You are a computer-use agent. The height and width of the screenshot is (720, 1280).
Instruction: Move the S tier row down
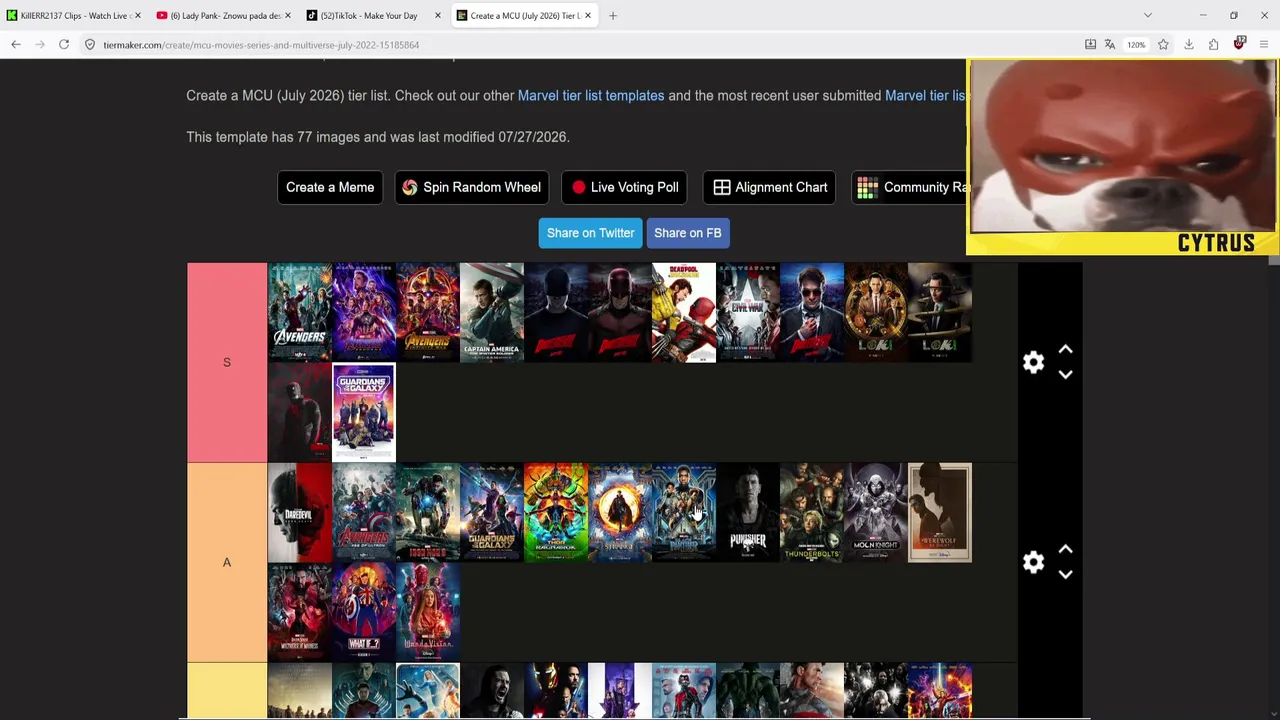[1065, 375]
